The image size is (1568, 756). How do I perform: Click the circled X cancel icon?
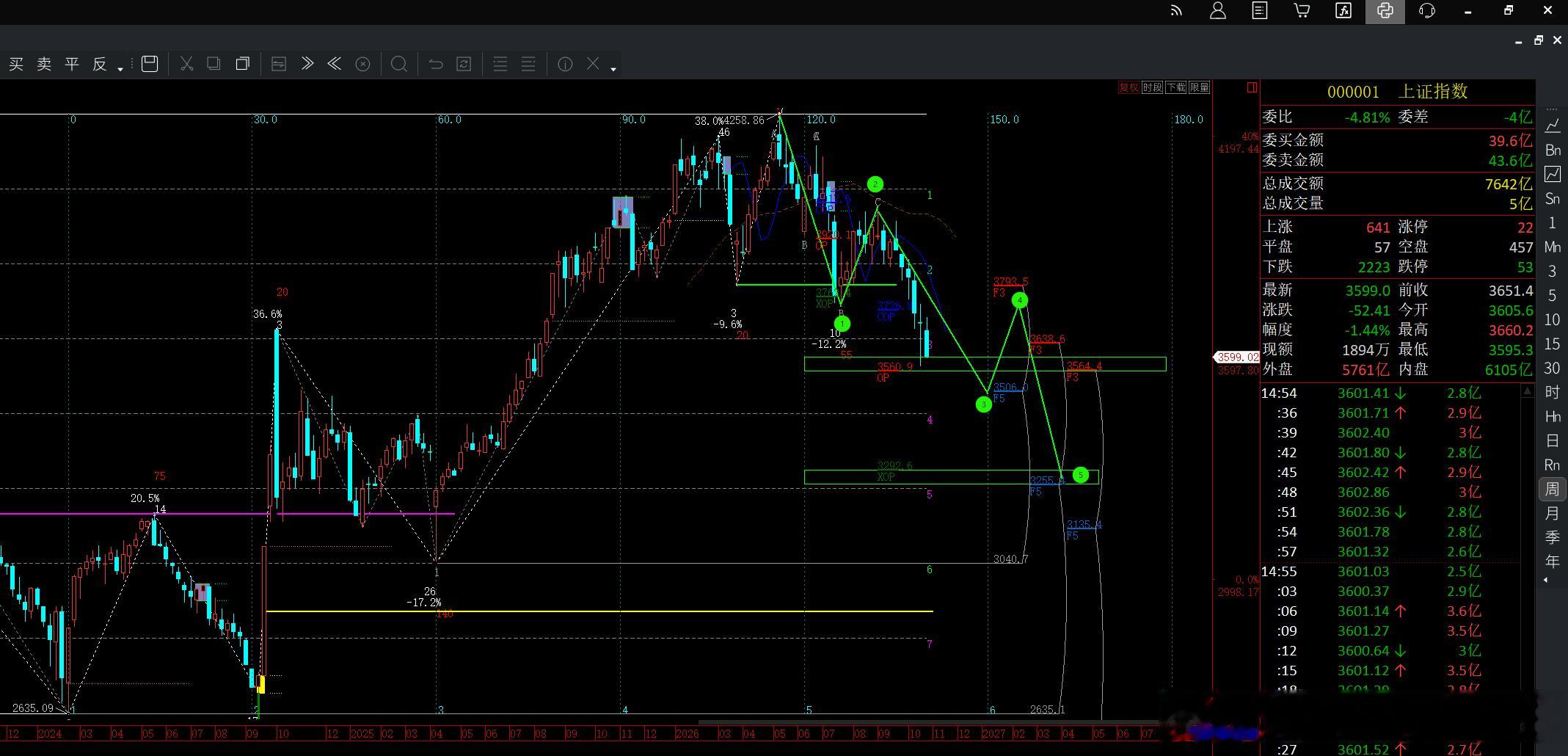[x=362, y=65]
